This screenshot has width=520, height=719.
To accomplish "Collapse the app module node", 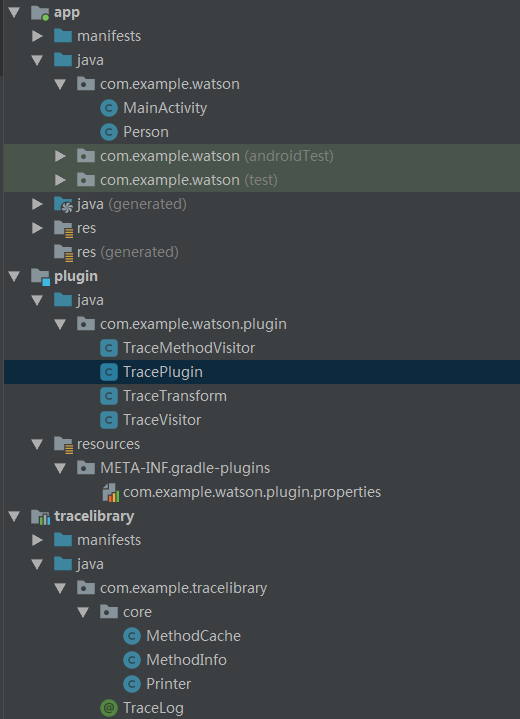I will tap(14, 12).
